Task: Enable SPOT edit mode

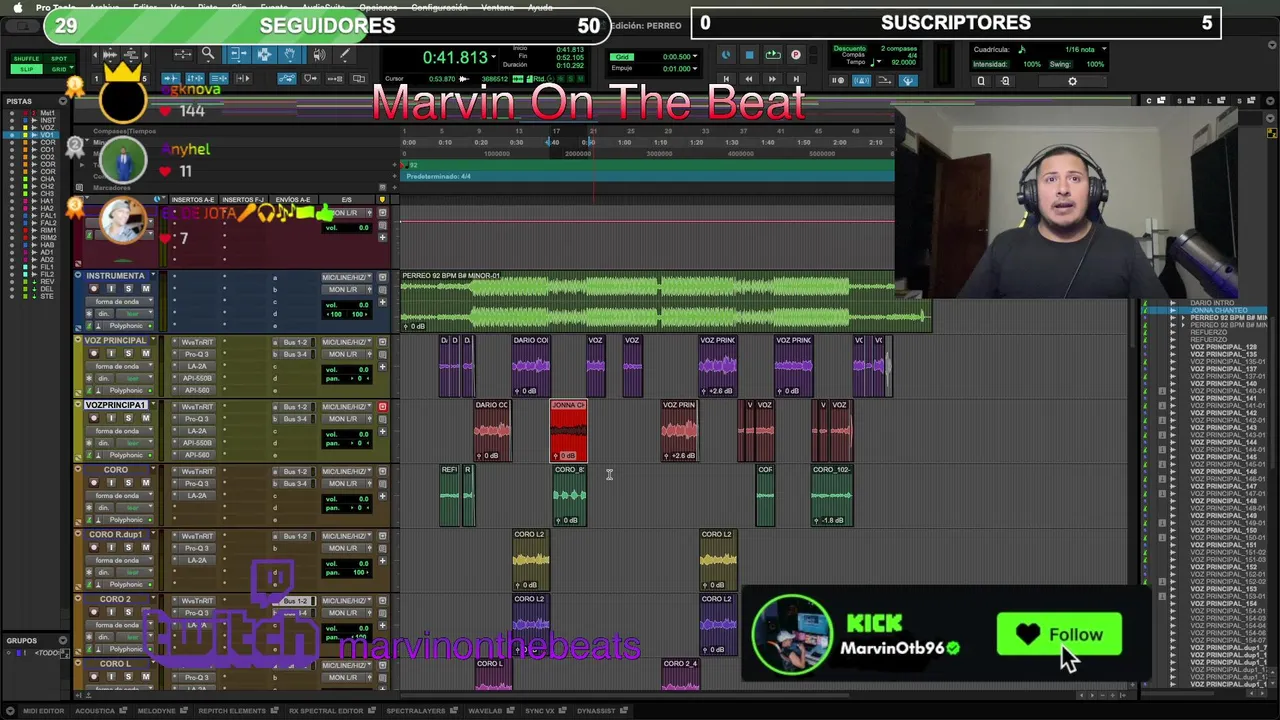Action: click(59, 59)
